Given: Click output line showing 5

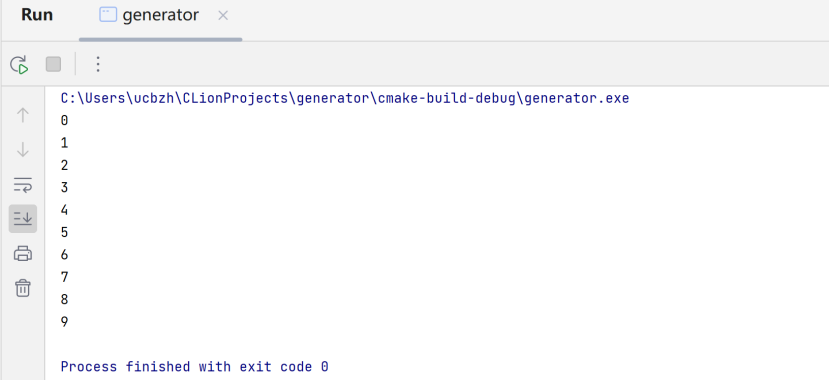Looking at the screenshot, I should (x=65, y=232).
